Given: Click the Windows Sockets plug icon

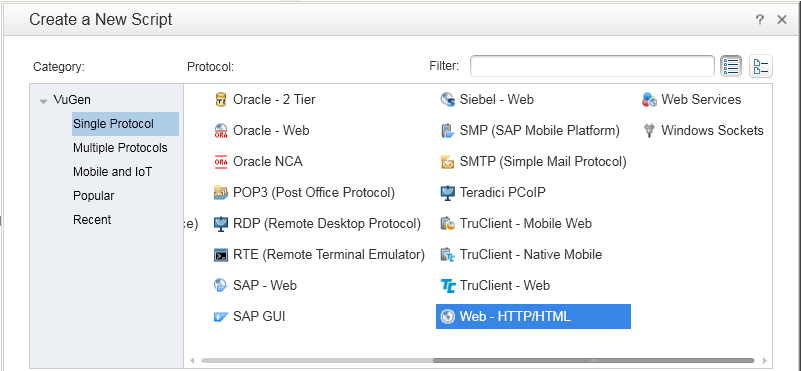Looking at the screenshot, I should pyautogui.click(x=649, y=131).
